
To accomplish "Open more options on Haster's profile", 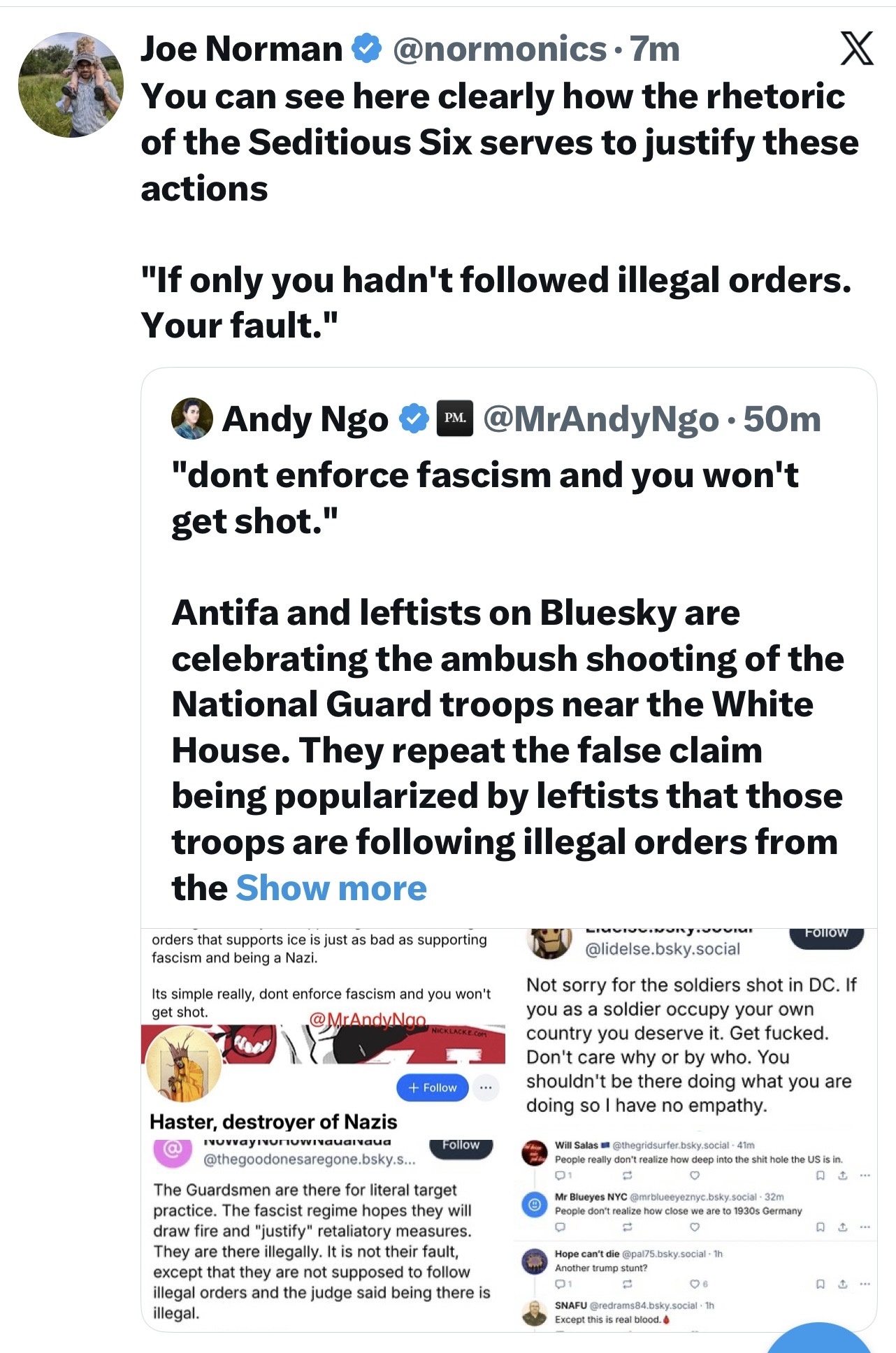I will pos(486,1087).
